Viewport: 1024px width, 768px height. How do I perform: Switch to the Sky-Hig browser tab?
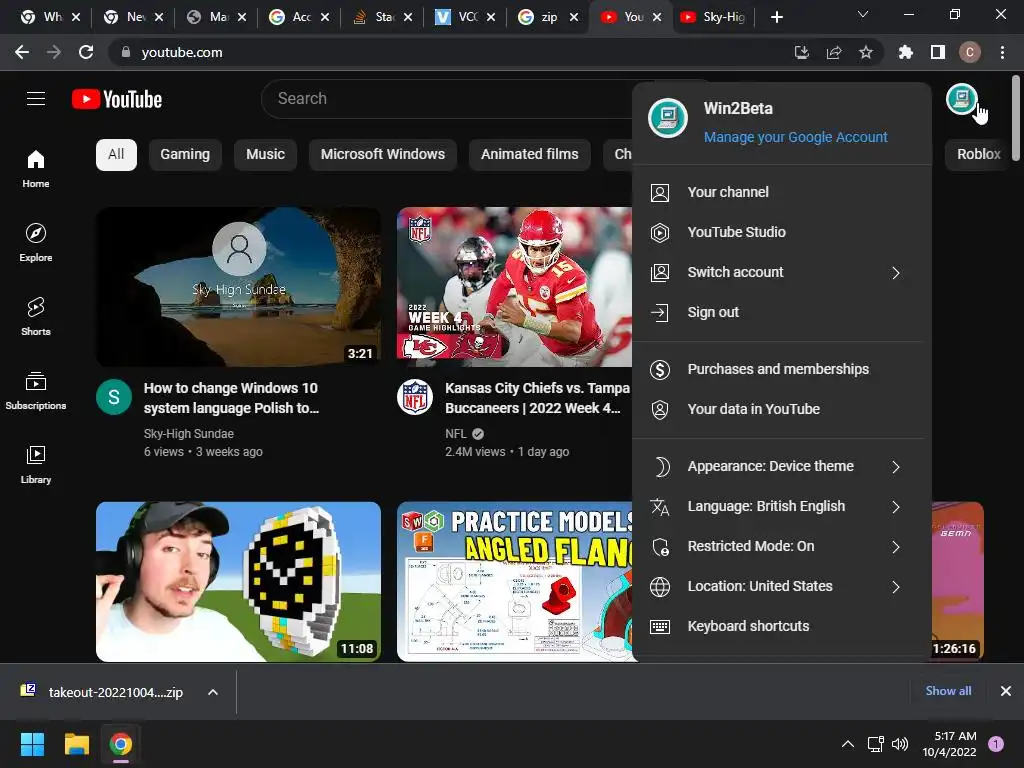tap(712, 17)
